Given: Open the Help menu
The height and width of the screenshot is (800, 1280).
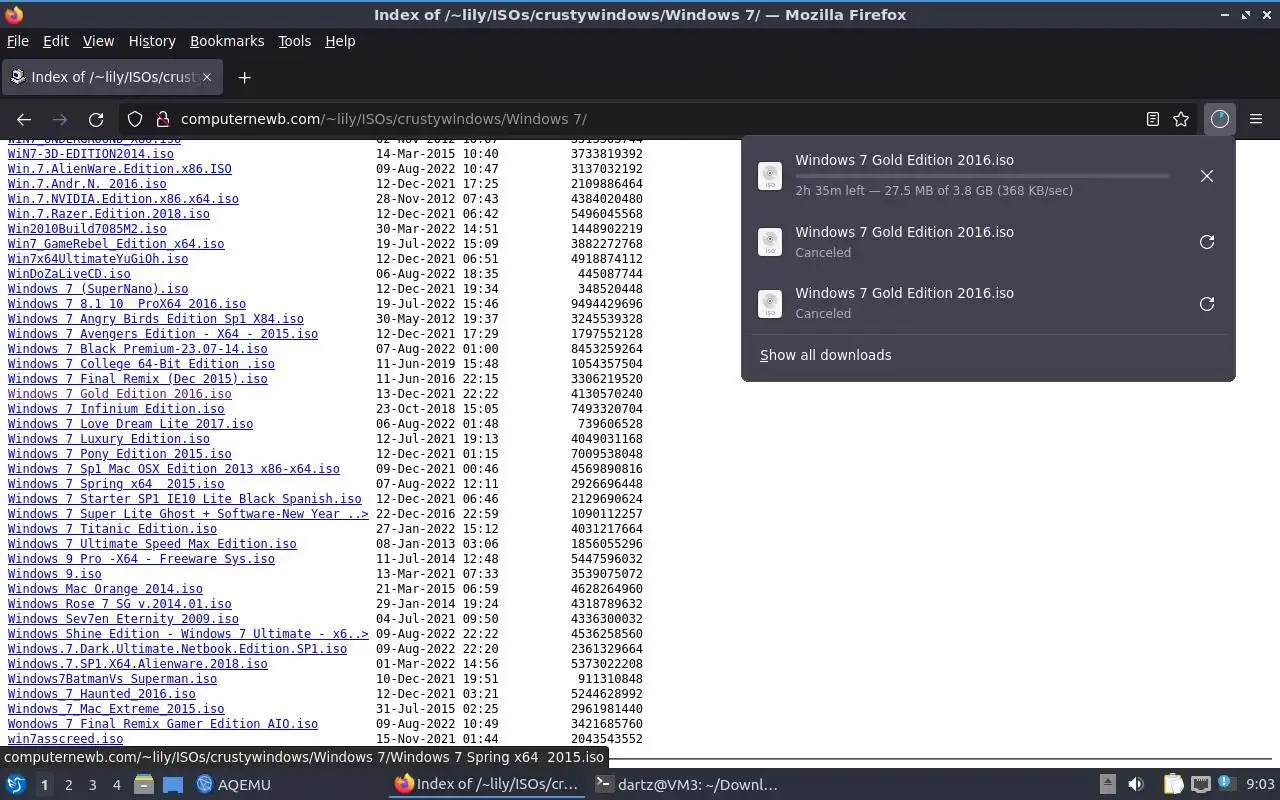Looking at the screenshot, I should (x=340, y=41).
